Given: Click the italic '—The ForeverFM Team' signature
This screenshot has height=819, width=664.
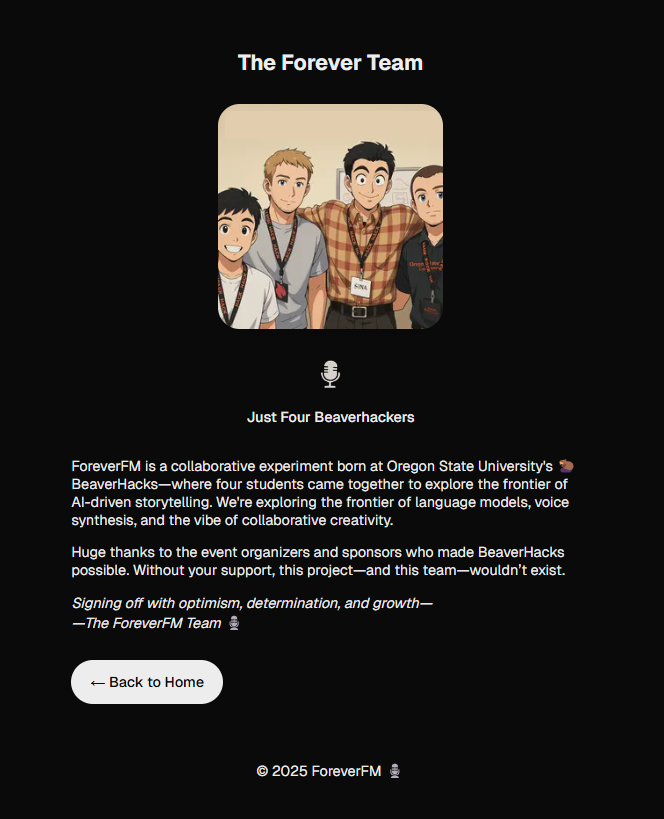Looking at the screenshot, I should coord(146,623).
